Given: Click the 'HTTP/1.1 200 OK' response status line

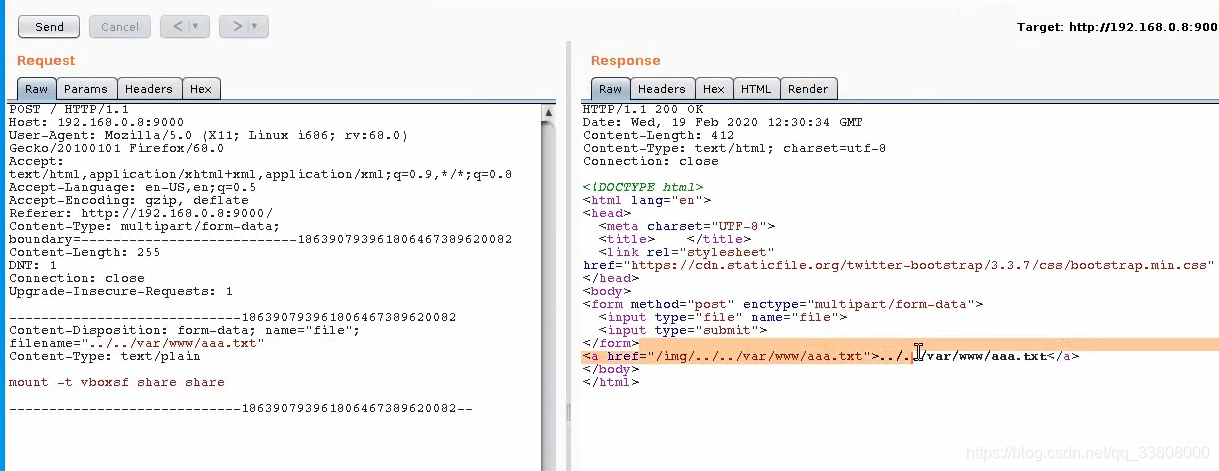Looking at the screenshot, I should (643, 109).
